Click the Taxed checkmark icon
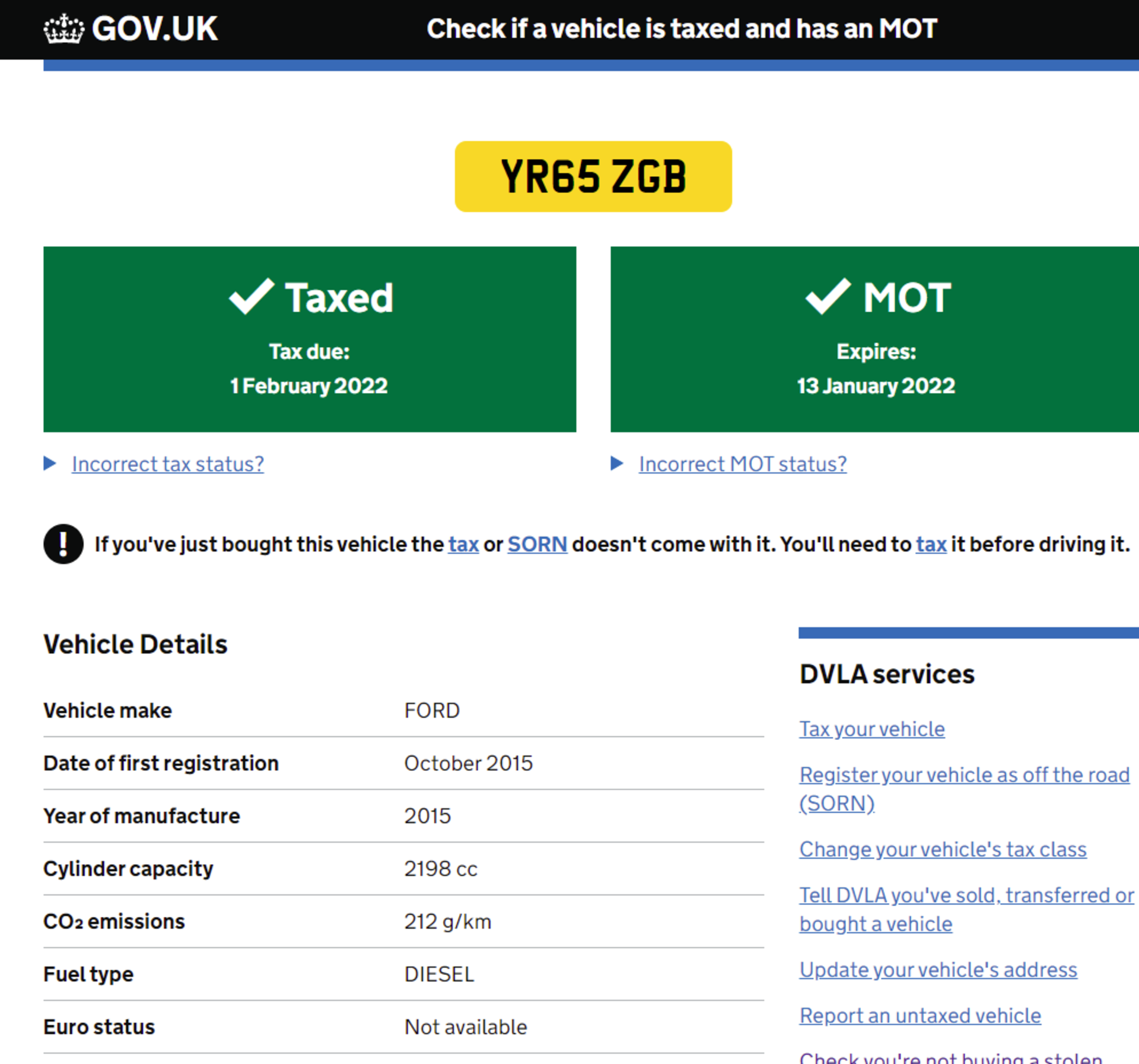 [x=252, y=296]
